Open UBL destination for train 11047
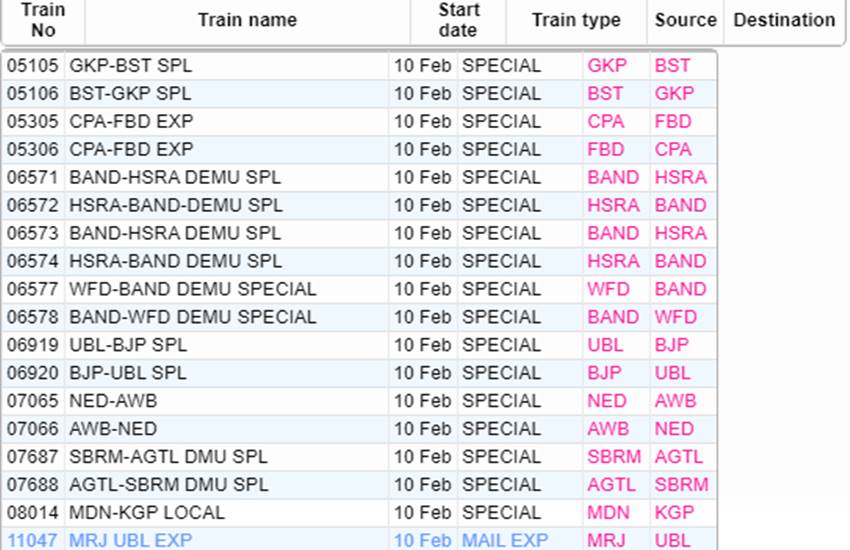The width and height of the screenshot is (850, 550). (672, 540)
